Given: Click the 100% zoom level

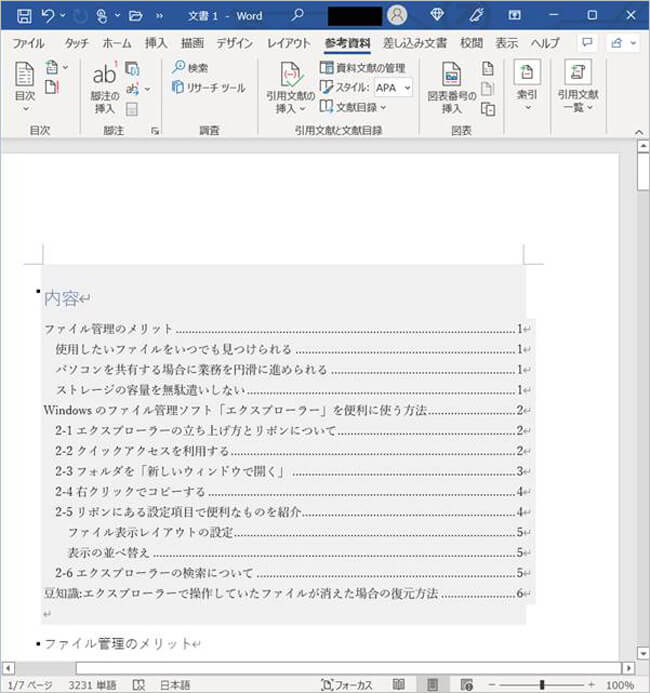Looking at the screenshot, I should point(620,685).
